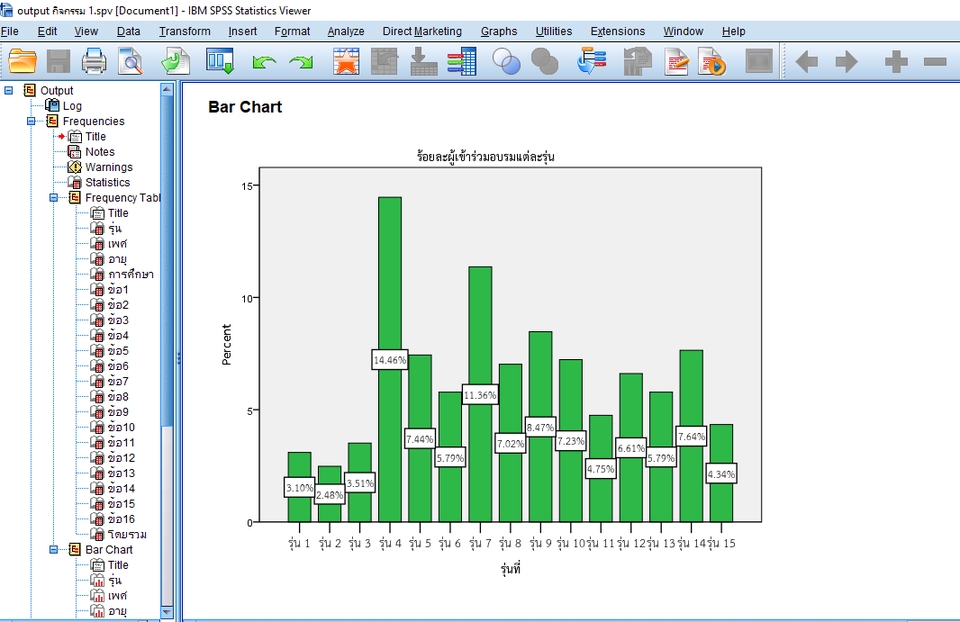Screen dimensions: 960x622
Task: Redo the last action
Action: point(298,61)
